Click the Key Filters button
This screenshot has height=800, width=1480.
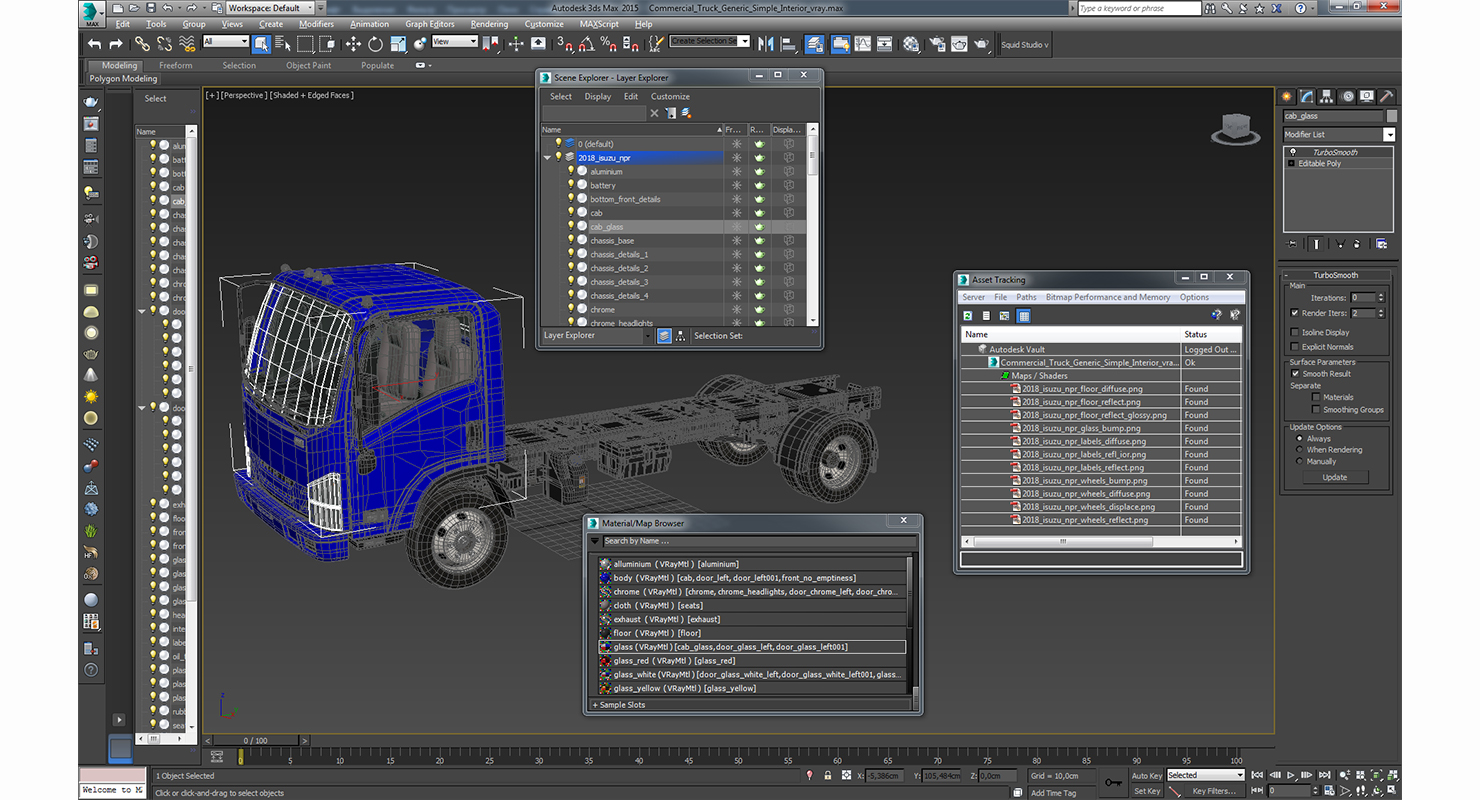[x=1213, y=791]
